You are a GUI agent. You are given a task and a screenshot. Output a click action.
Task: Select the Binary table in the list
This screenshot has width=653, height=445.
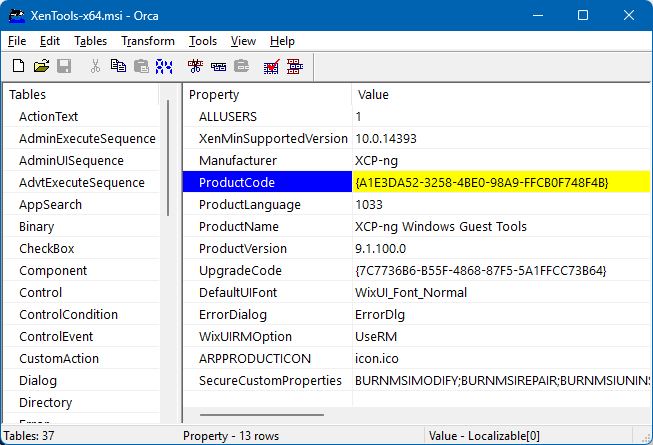click(x=37, y=226)
